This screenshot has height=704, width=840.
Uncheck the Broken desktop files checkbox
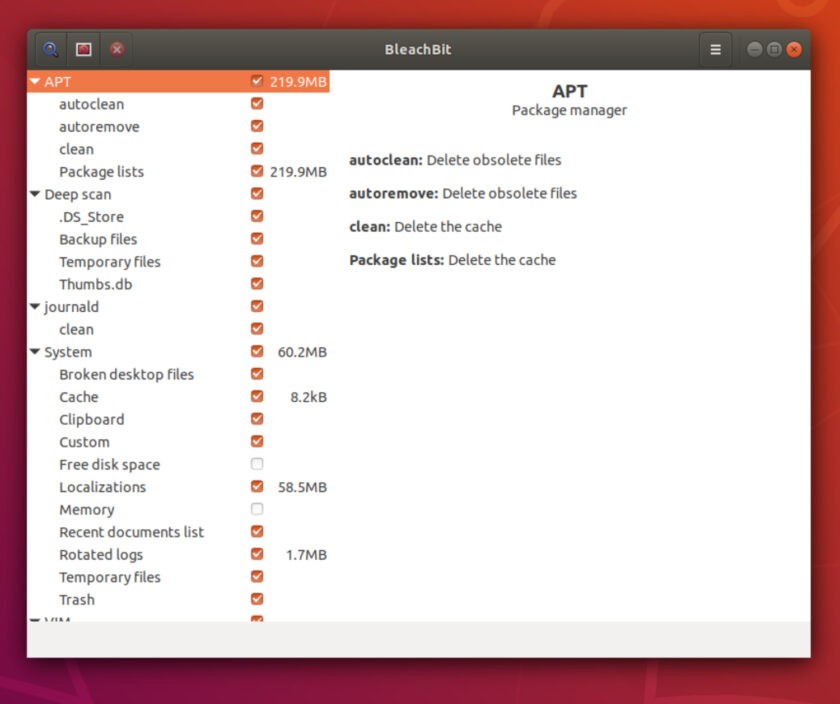[x=257, y=373]
